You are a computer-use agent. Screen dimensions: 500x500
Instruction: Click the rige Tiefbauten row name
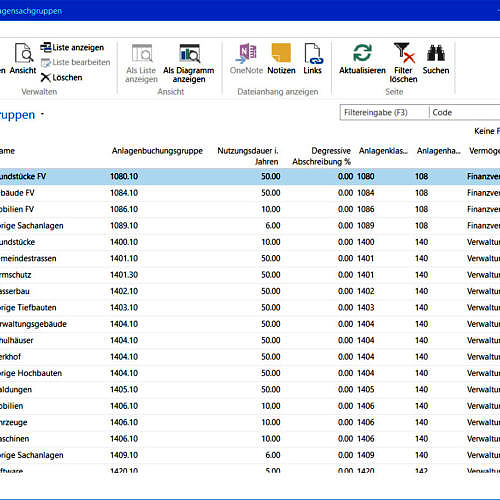click(28, 307)
